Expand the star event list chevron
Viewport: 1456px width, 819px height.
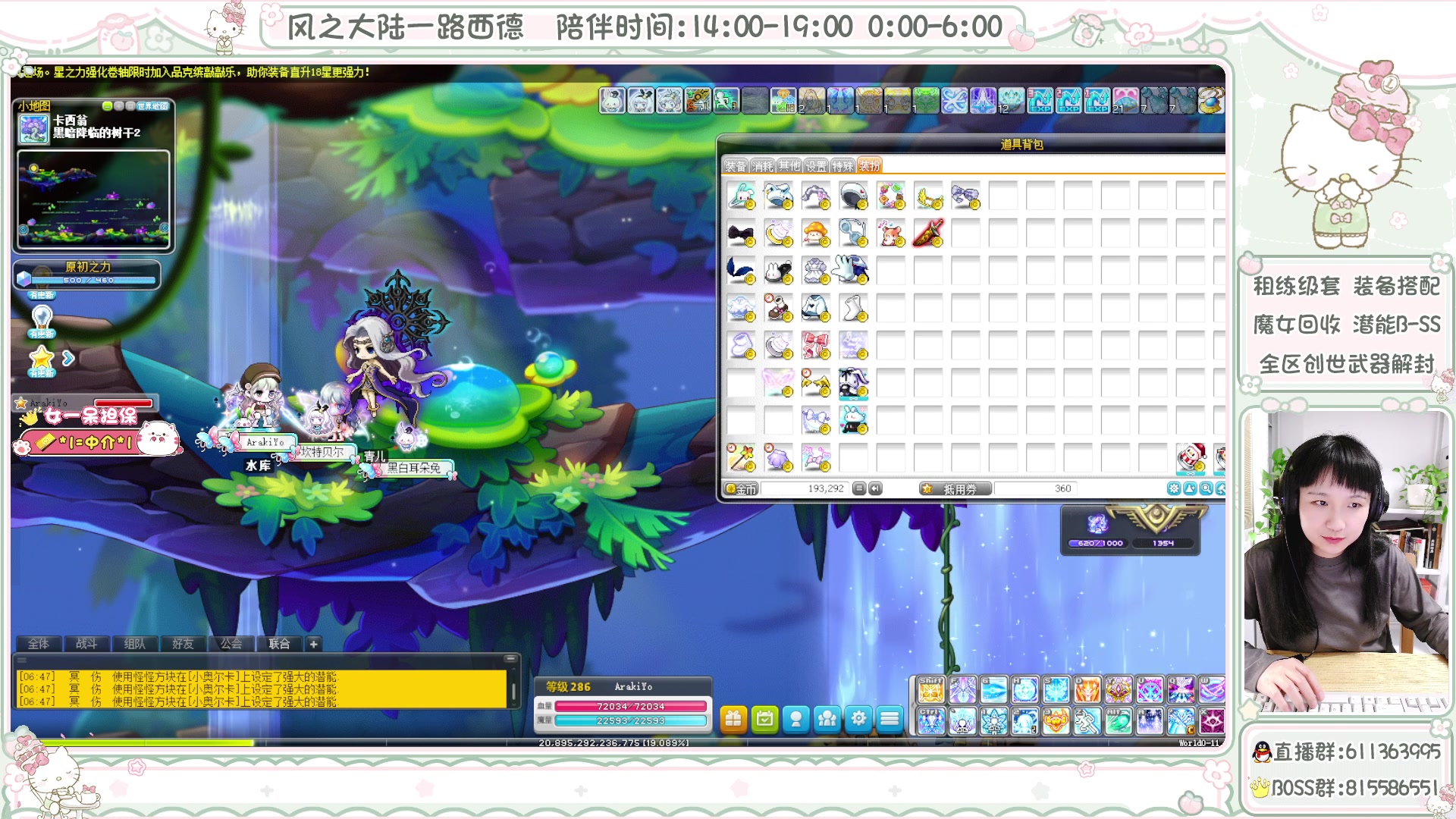[x=68, y=358]
